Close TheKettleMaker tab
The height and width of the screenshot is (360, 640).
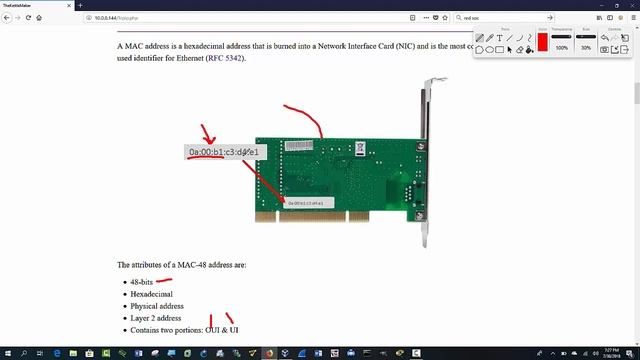69,5
